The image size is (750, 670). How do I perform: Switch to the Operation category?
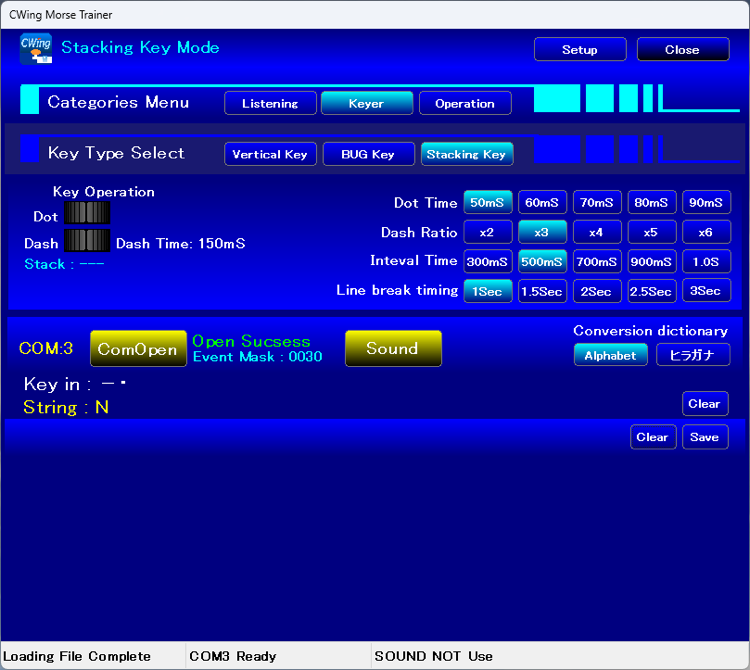465,103
